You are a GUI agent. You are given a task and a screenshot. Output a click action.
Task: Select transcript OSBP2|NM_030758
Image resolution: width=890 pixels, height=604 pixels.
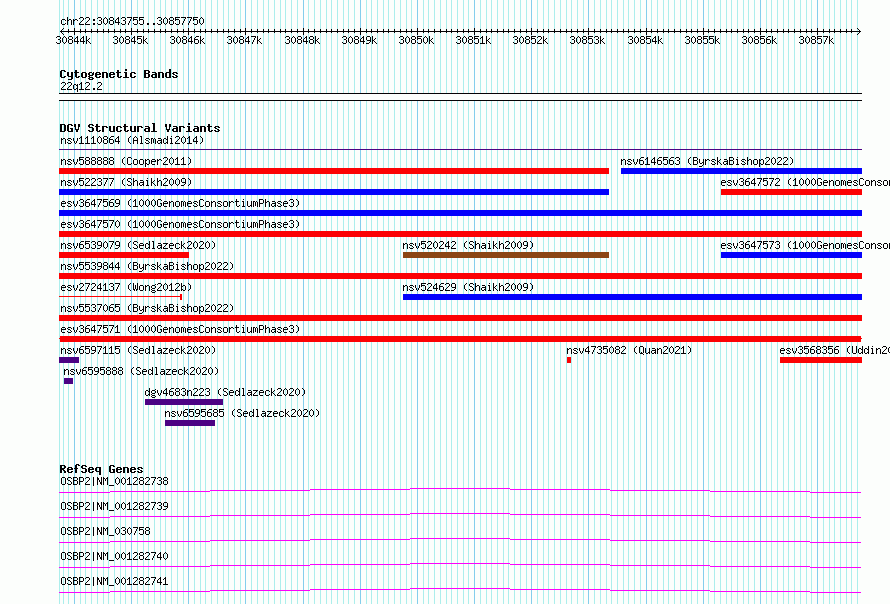coord(105,531)
